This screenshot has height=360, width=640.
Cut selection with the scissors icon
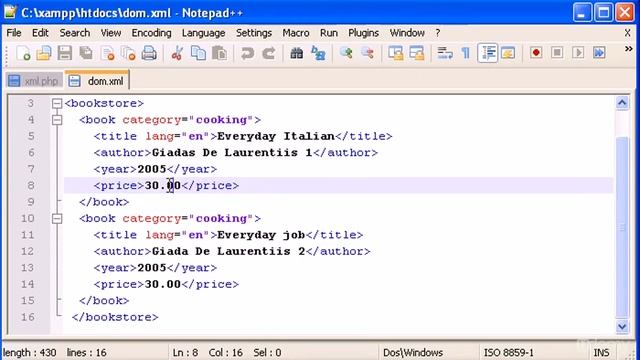click(x=177, y=53)
